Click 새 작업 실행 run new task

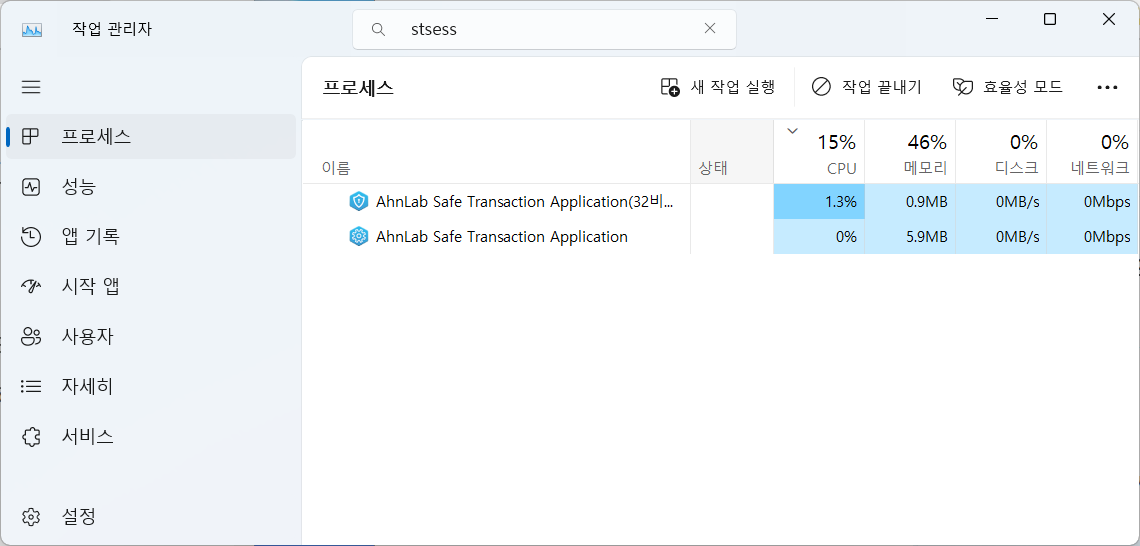[718, 87]
